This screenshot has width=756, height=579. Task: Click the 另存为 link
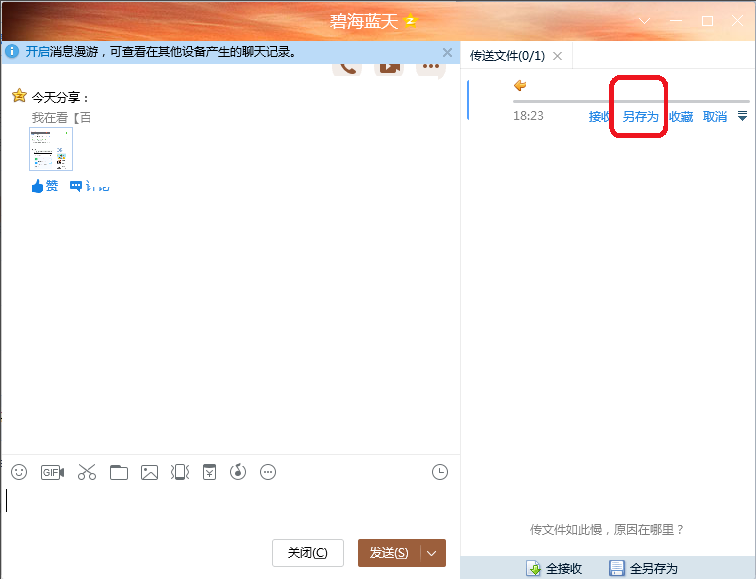(640, 117)
